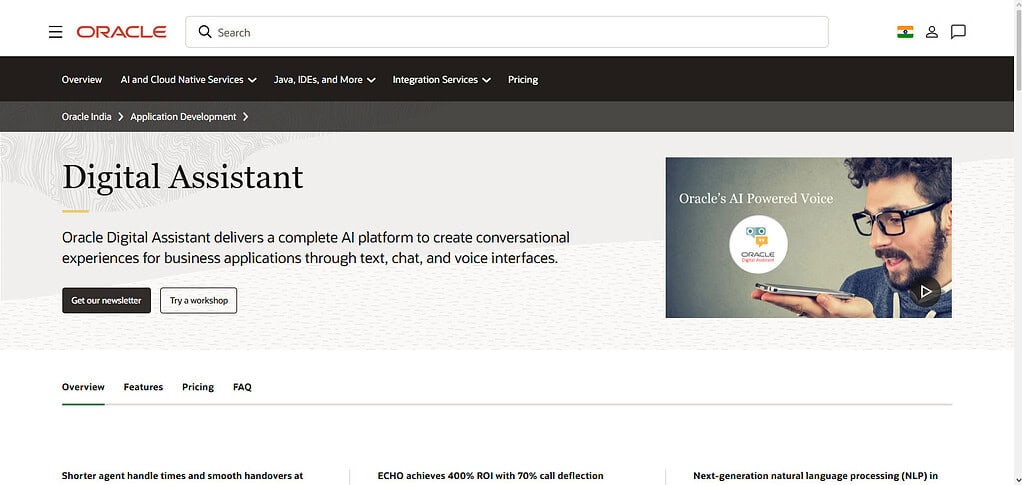Click the search magnifier icon
This screenshot has height=485, width=1022.
coord(205,32)
